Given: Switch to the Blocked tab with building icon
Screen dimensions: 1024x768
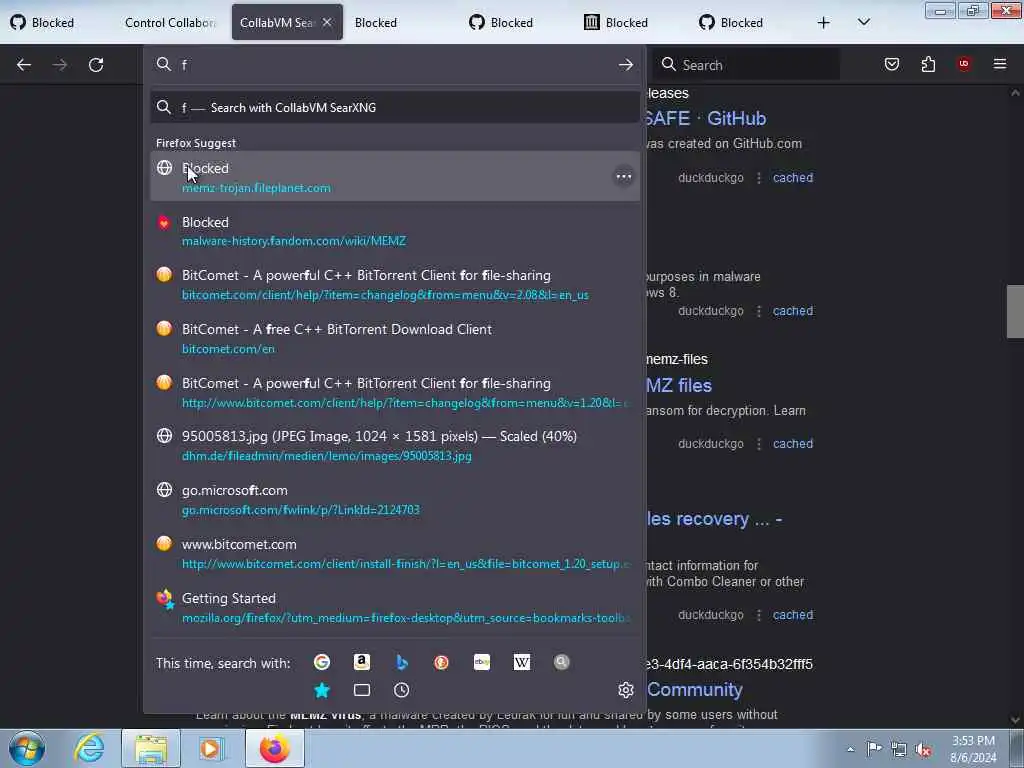Looking at the screenshot, I should [x=616, y=23].
